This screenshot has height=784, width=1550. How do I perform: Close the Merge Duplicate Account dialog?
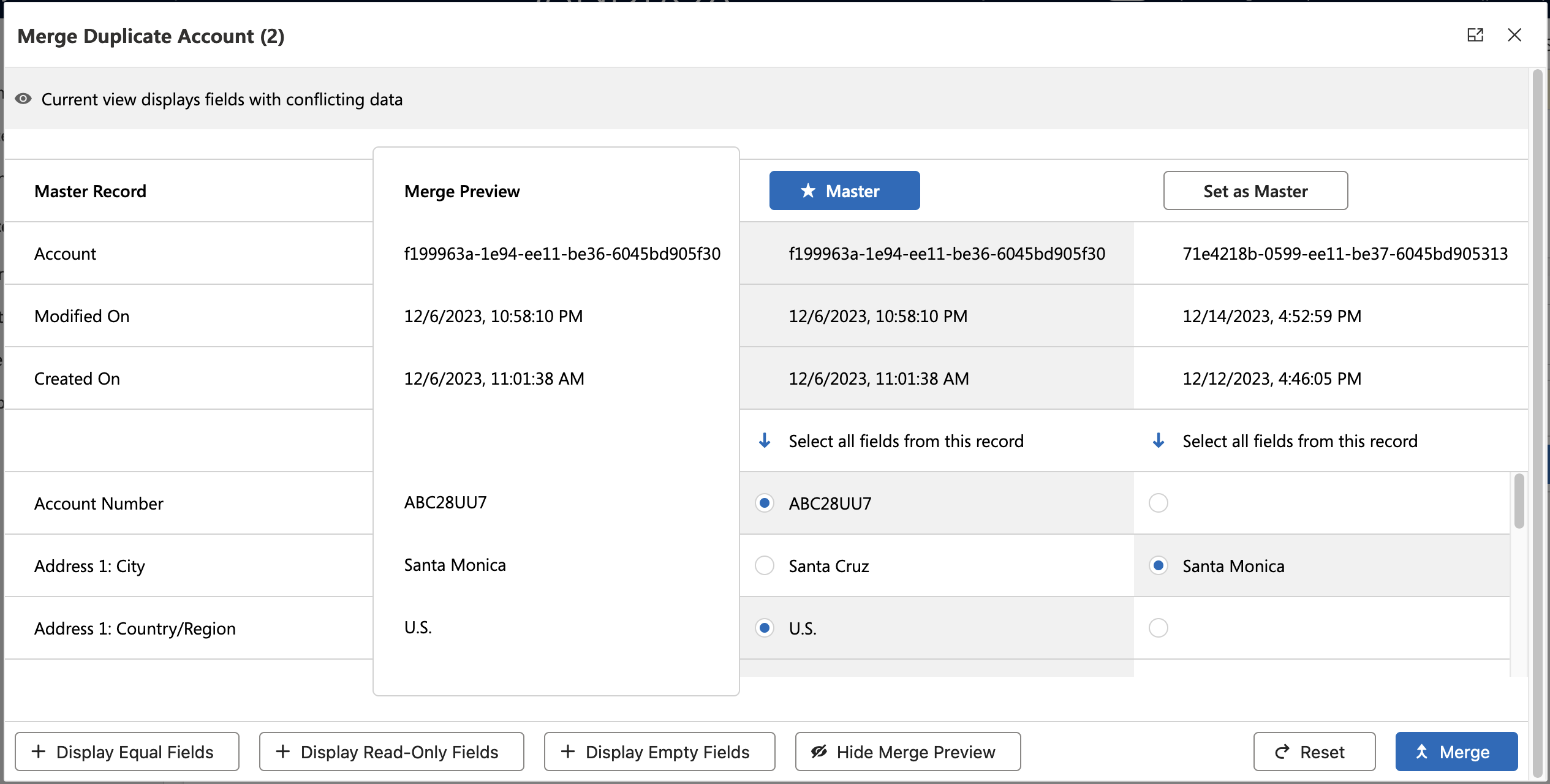(1514, 36)
